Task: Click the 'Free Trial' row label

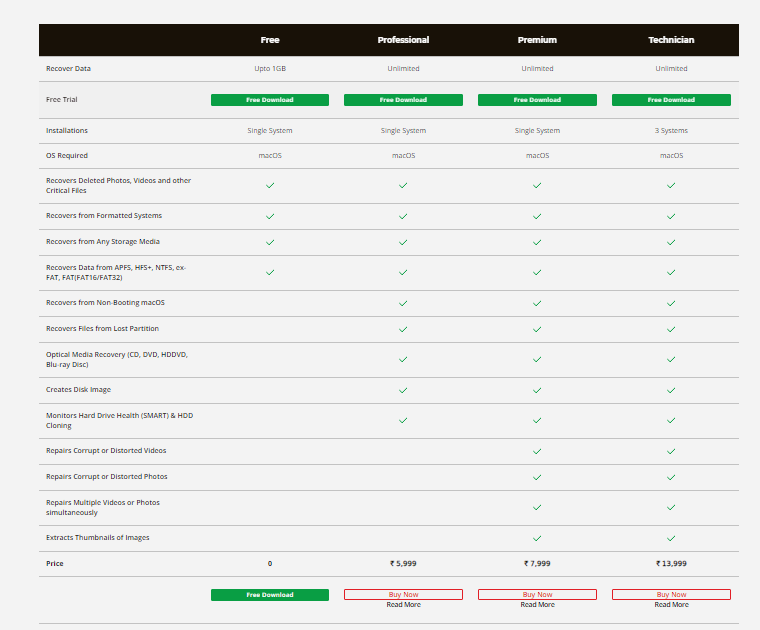Action: click(x=62, y=100)
